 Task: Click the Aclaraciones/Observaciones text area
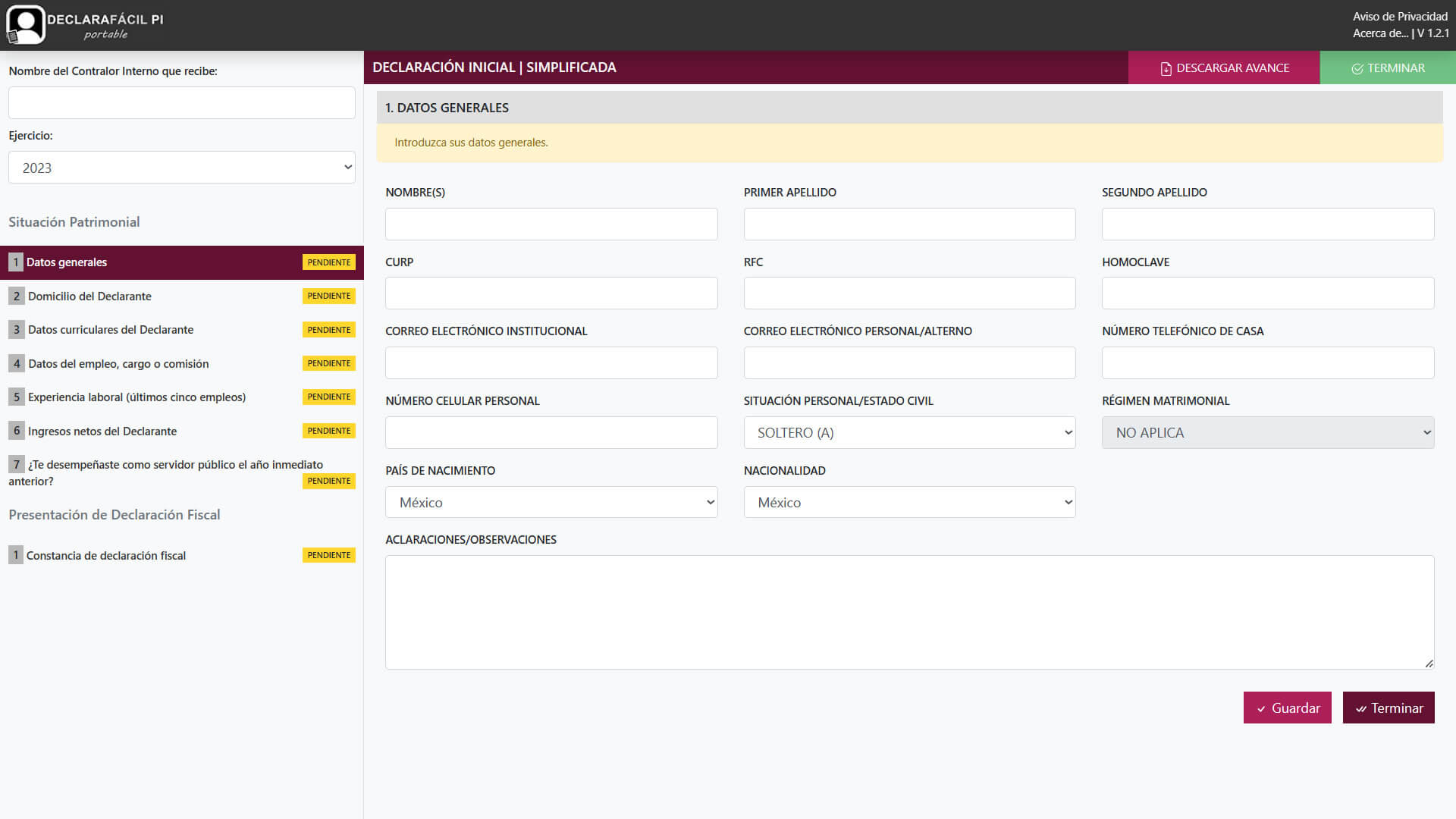(909, 613)
